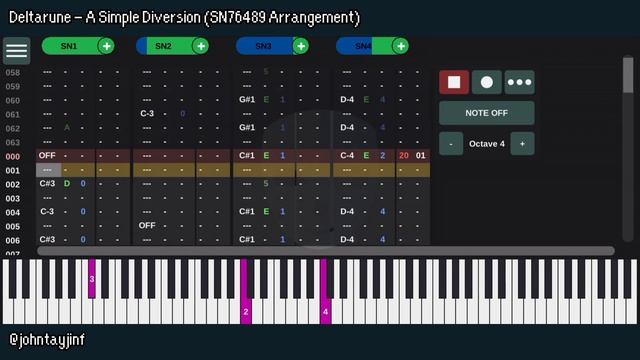Select the green D instrument in row 002
This screenshot has width=640, height=360.
(x=67, y=184)
